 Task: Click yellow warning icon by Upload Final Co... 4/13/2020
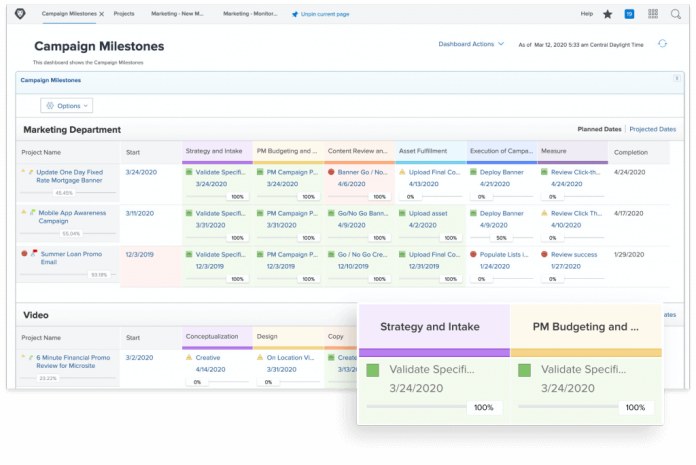(x=402, y=172)
